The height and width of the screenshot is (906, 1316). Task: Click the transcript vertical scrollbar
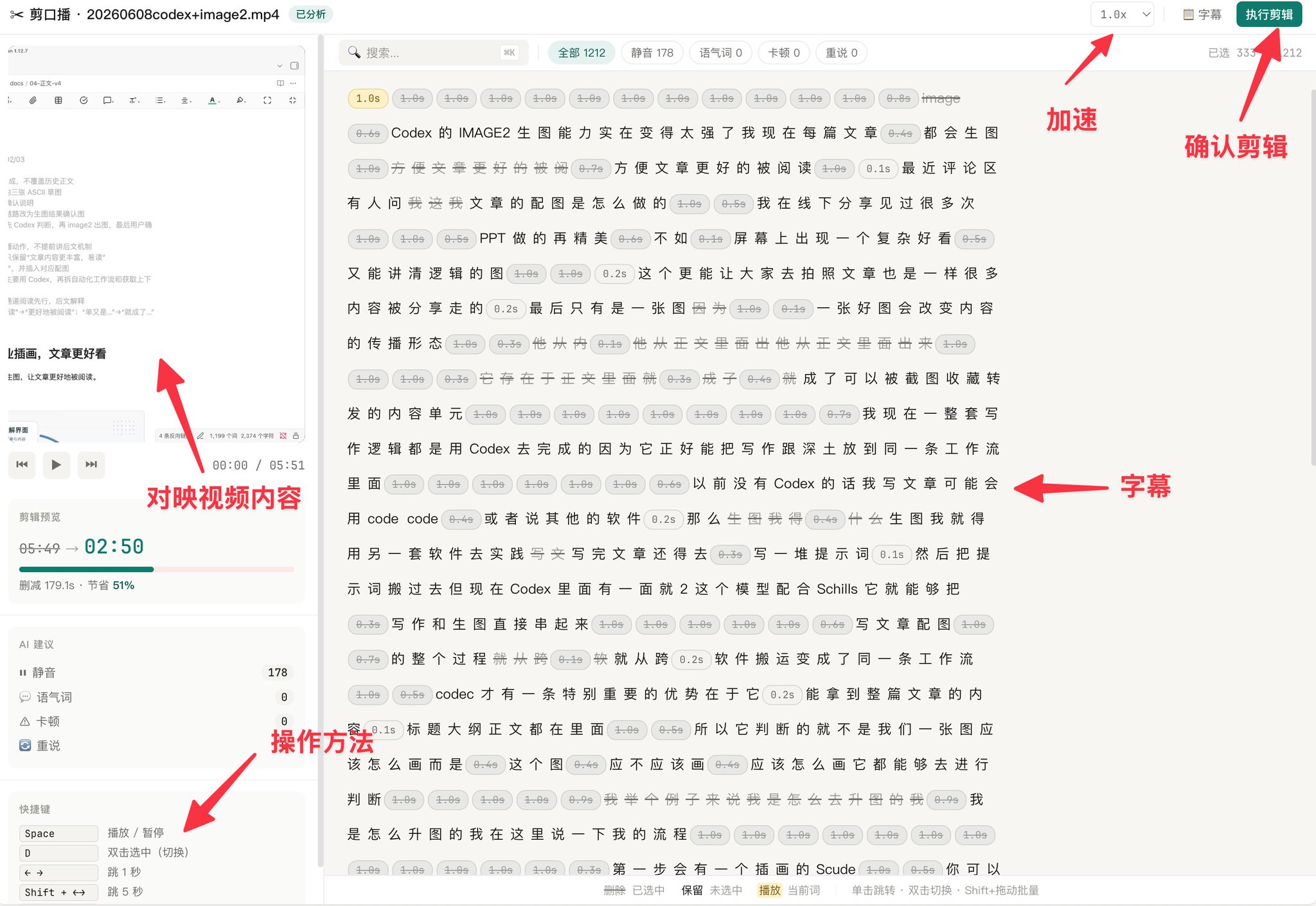[x=1313, y=276]
